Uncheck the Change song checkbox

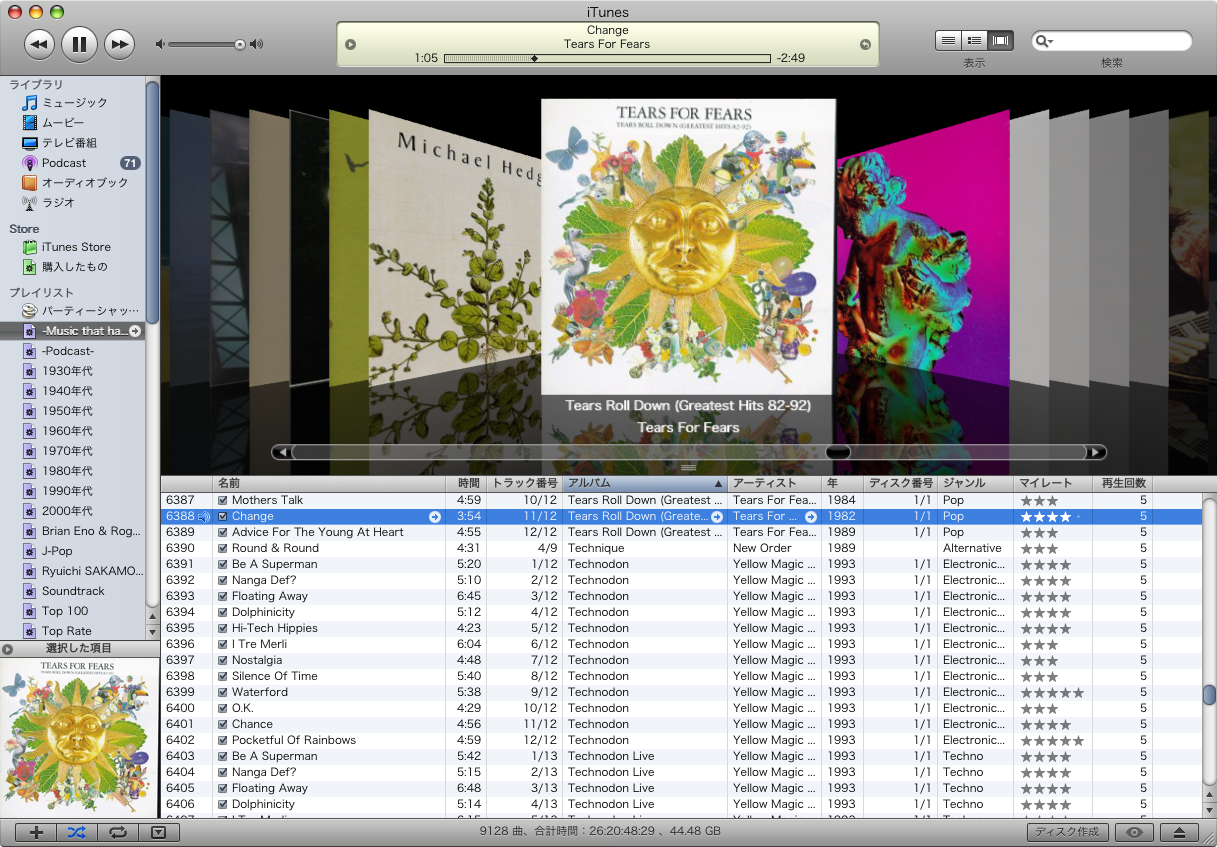point(223,516)
